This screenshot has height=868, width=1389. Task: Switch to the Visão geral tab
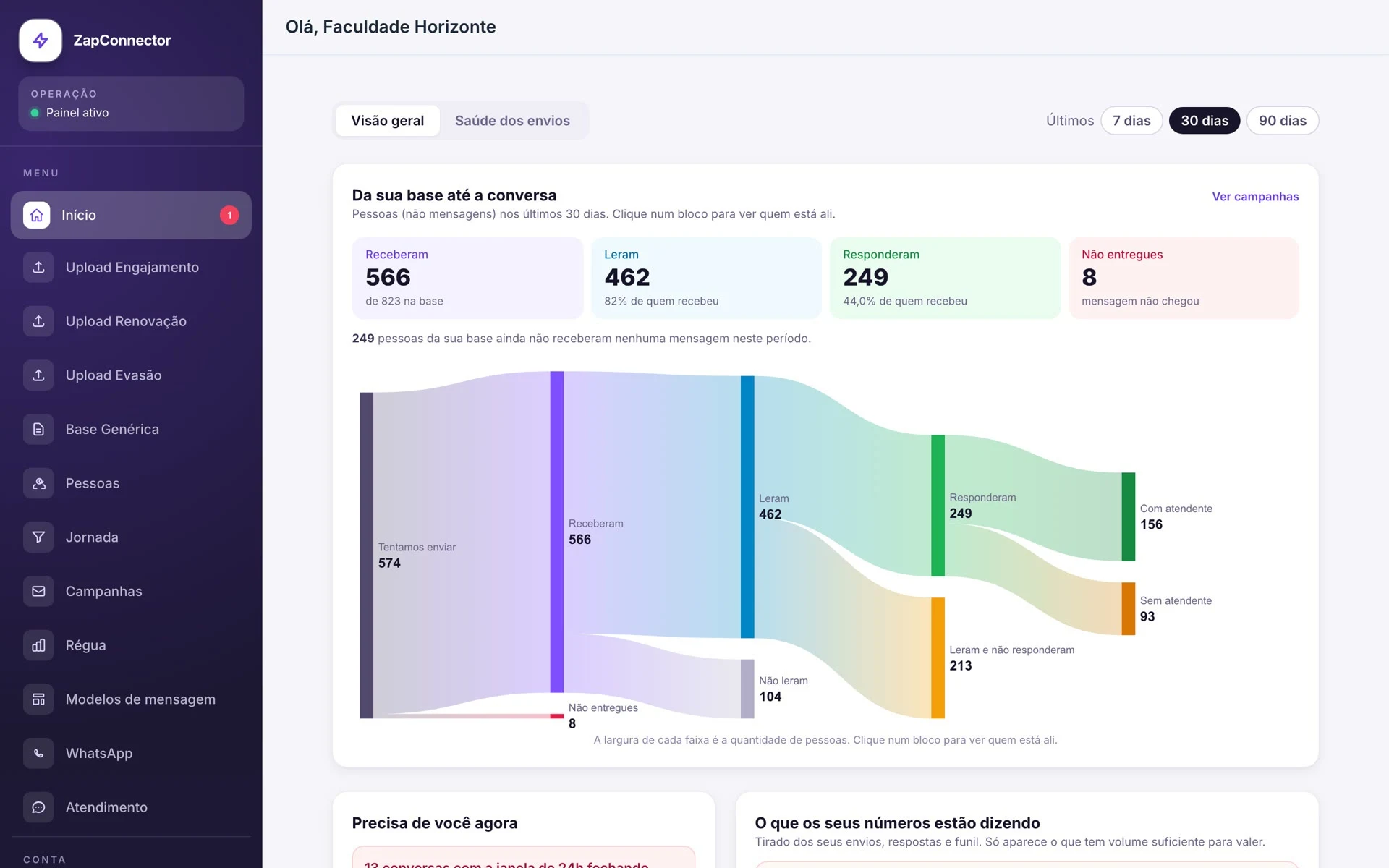pos(388,121)
